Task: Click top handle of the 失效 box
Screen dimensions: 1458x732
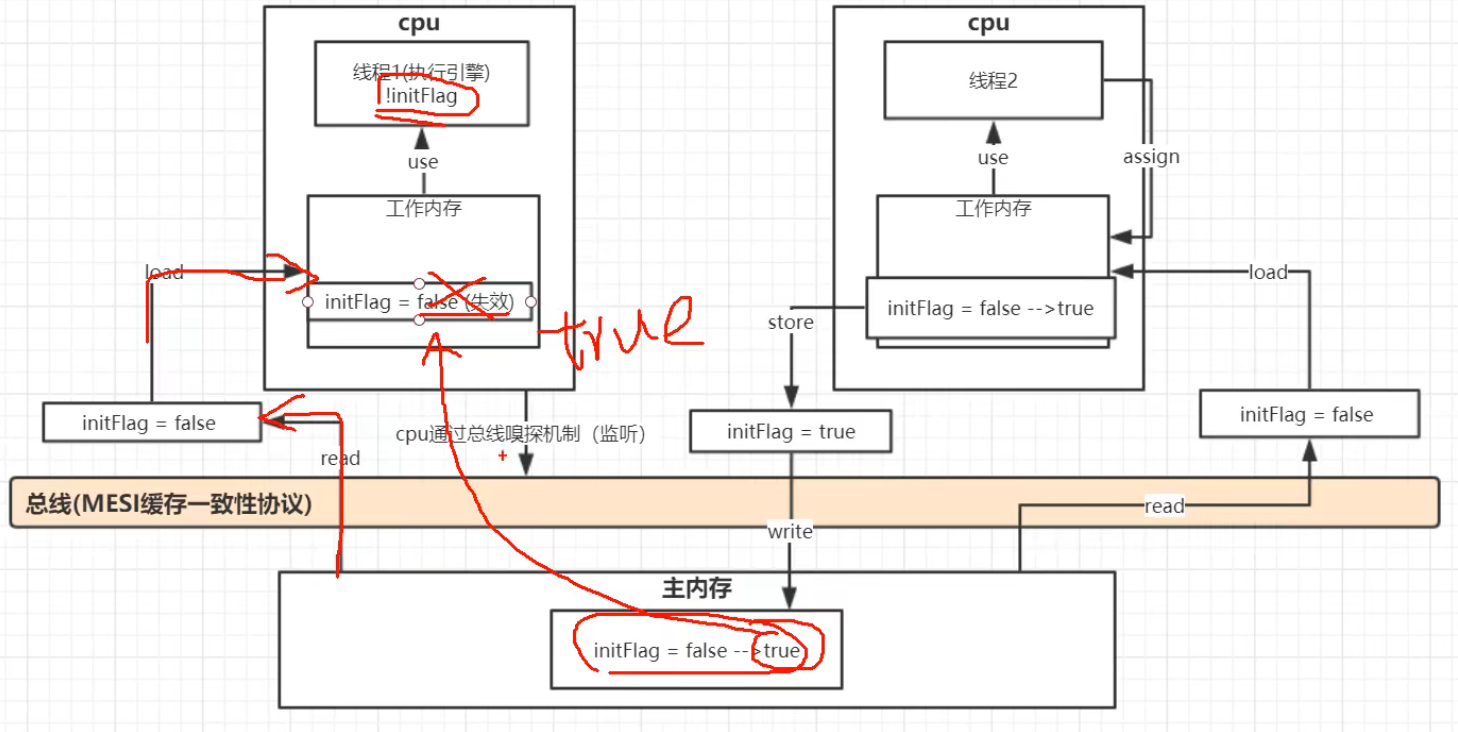Action: click(419, 283)
